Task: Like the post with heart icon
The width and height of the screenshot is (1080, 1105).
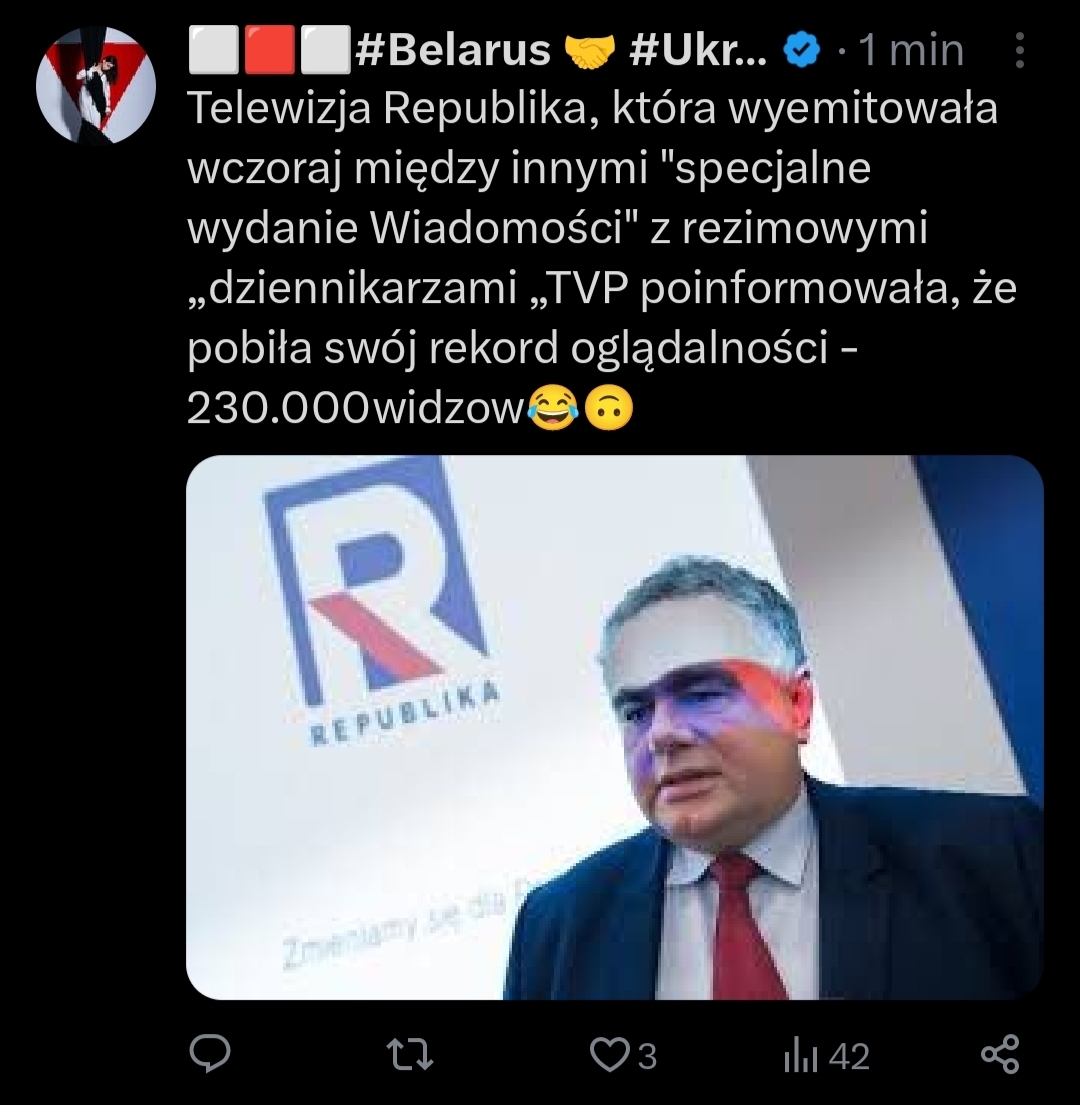Action: tap(609, 1056)
